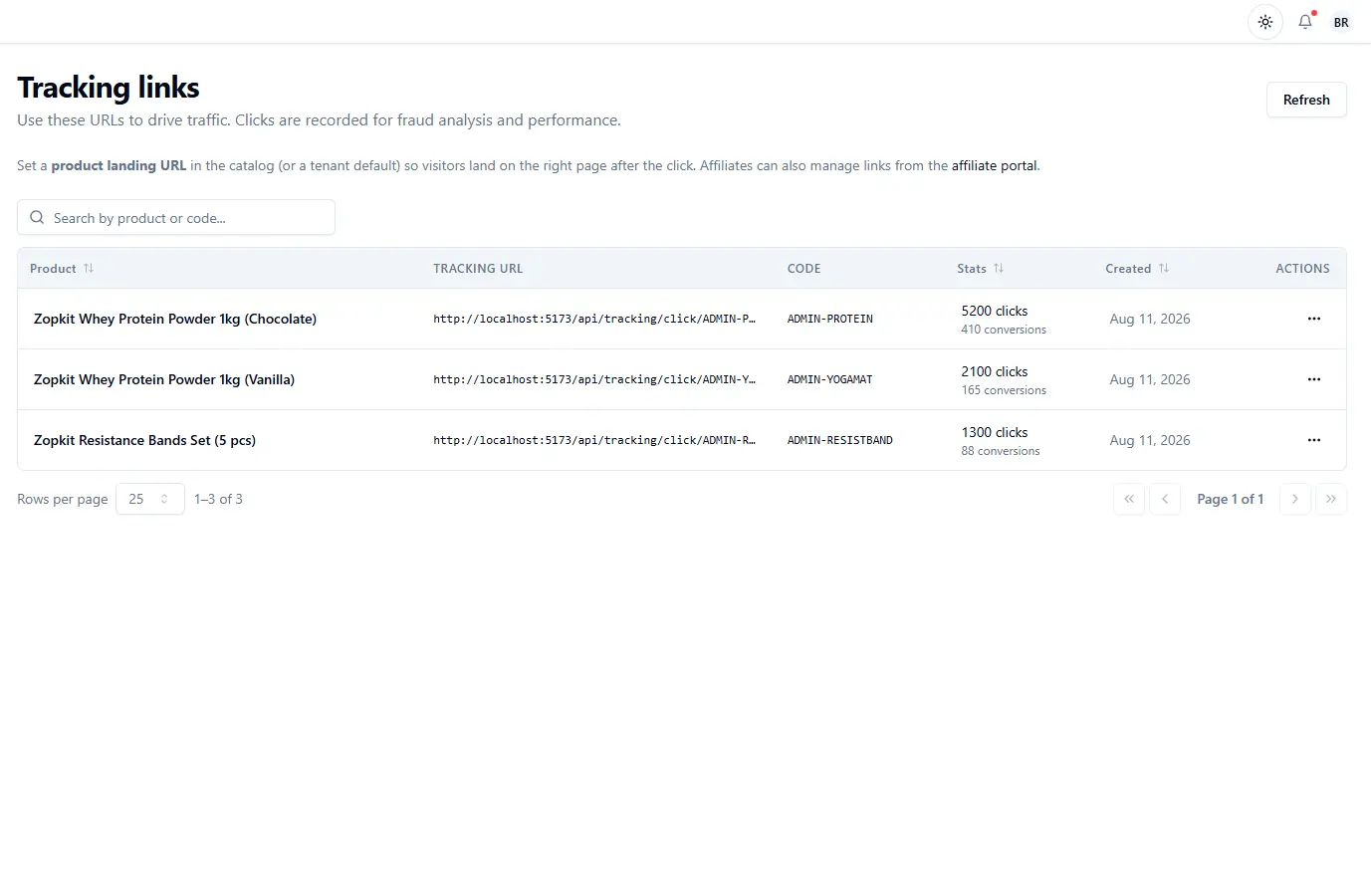The image size is (1371, 896).
Task: Open actions menu for Resistance Bands row
Action: point(1314,440)
